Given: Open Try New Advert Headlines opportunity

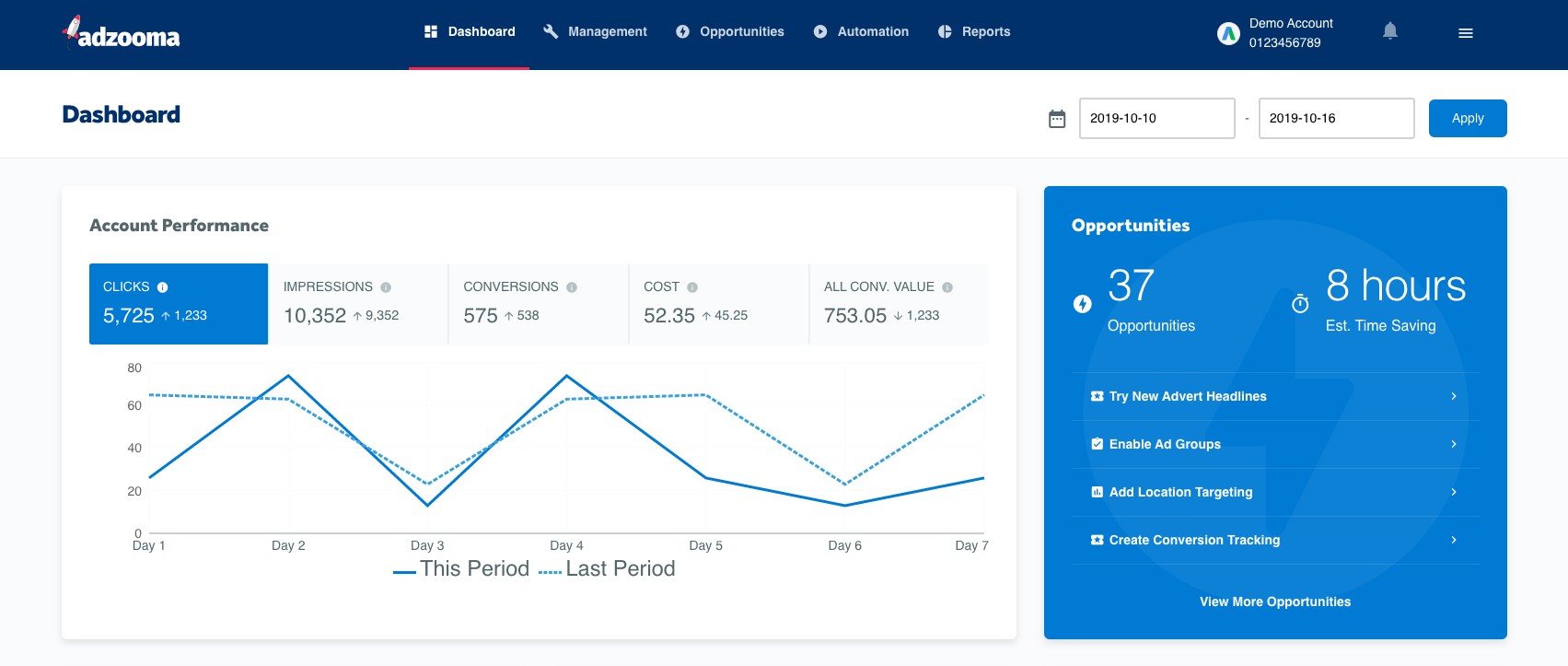Looking at the screenshot, I should 1275,396.
